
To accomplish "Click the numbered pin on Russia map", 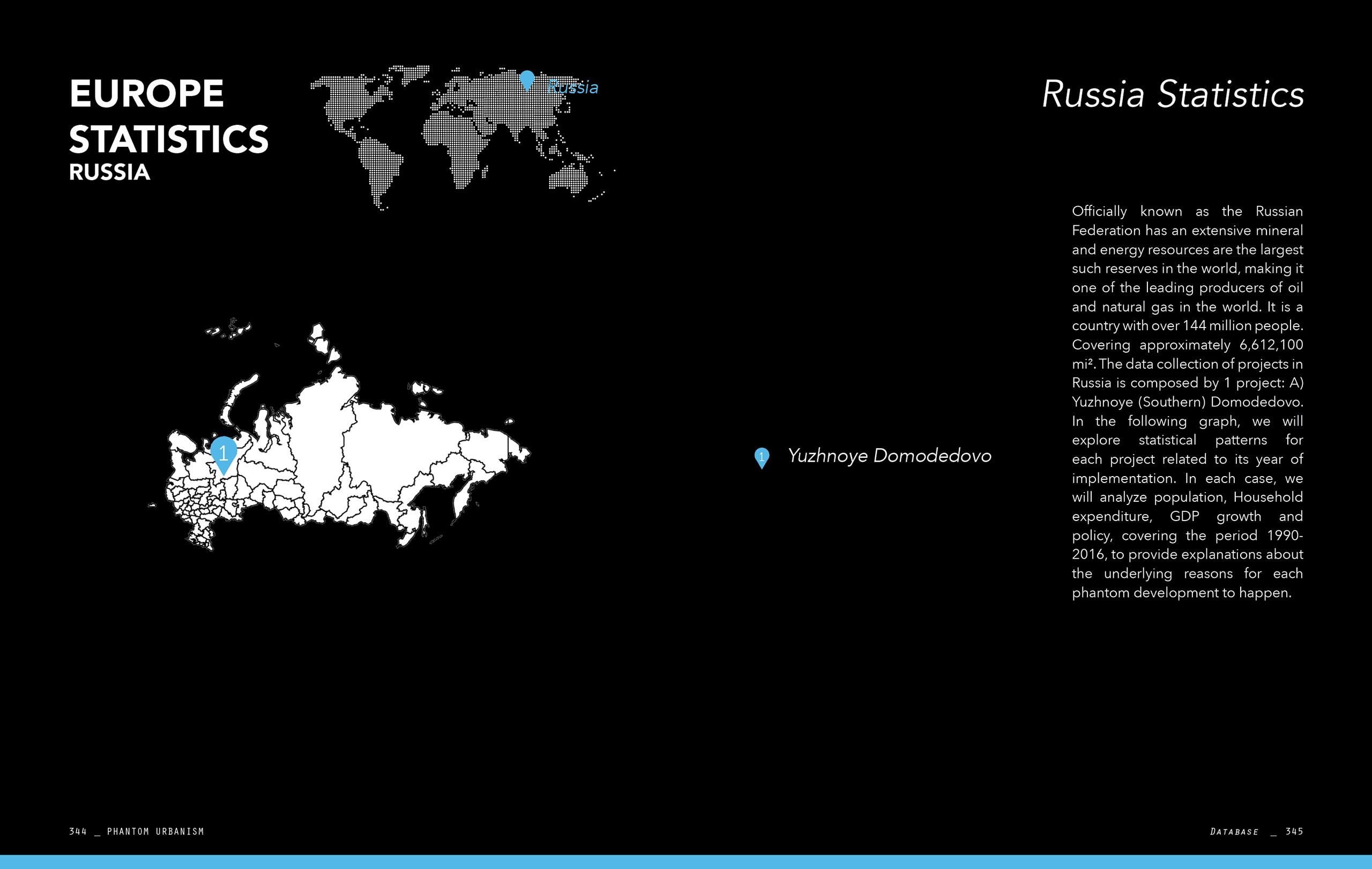I will [x=223, y=454].
